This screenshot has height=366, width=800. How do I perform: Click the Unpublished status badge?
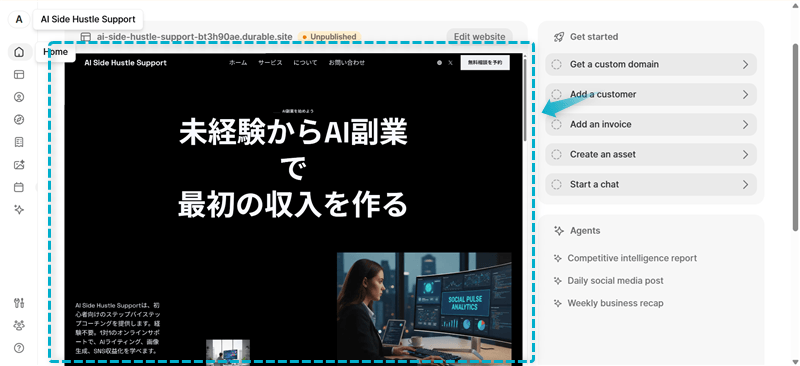330,37
